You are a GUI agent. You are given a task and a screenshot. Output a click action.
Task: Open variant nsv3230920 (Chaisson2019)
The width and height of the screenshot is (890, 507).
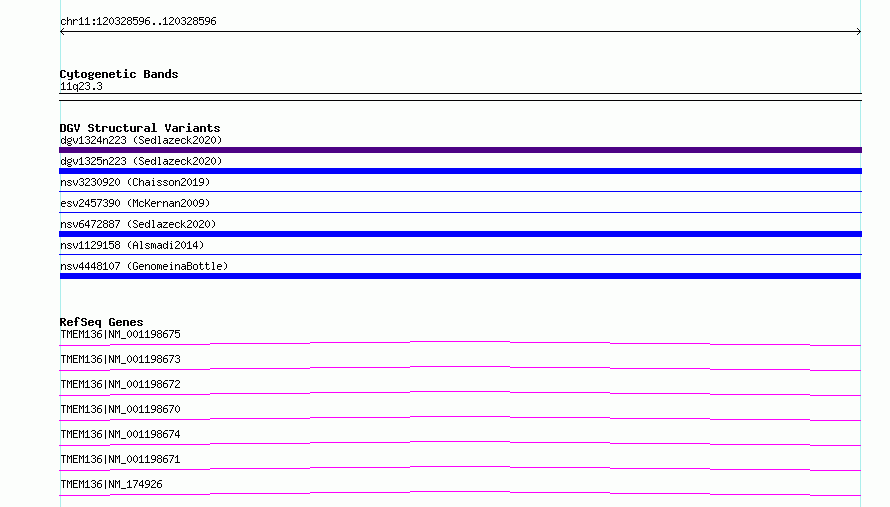[135, 182]
